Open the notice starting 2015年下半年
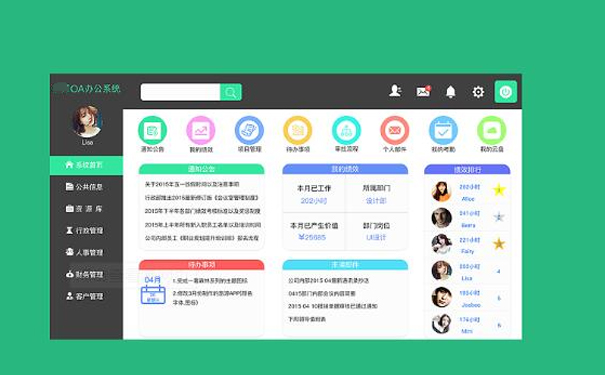The image size is (605, 375). coord(203,211)
